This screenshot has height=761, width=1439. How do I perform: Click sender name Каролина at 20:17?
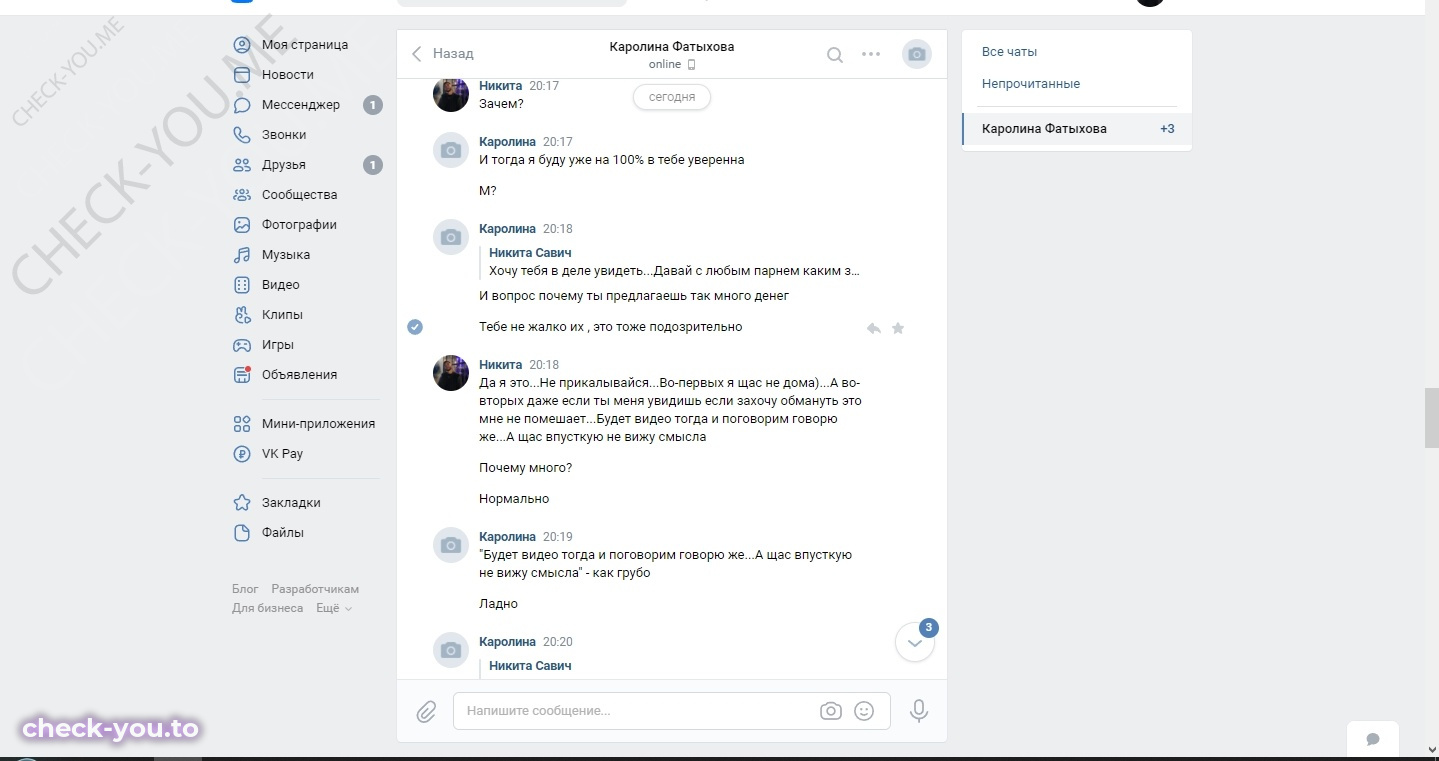click(508, 142)
